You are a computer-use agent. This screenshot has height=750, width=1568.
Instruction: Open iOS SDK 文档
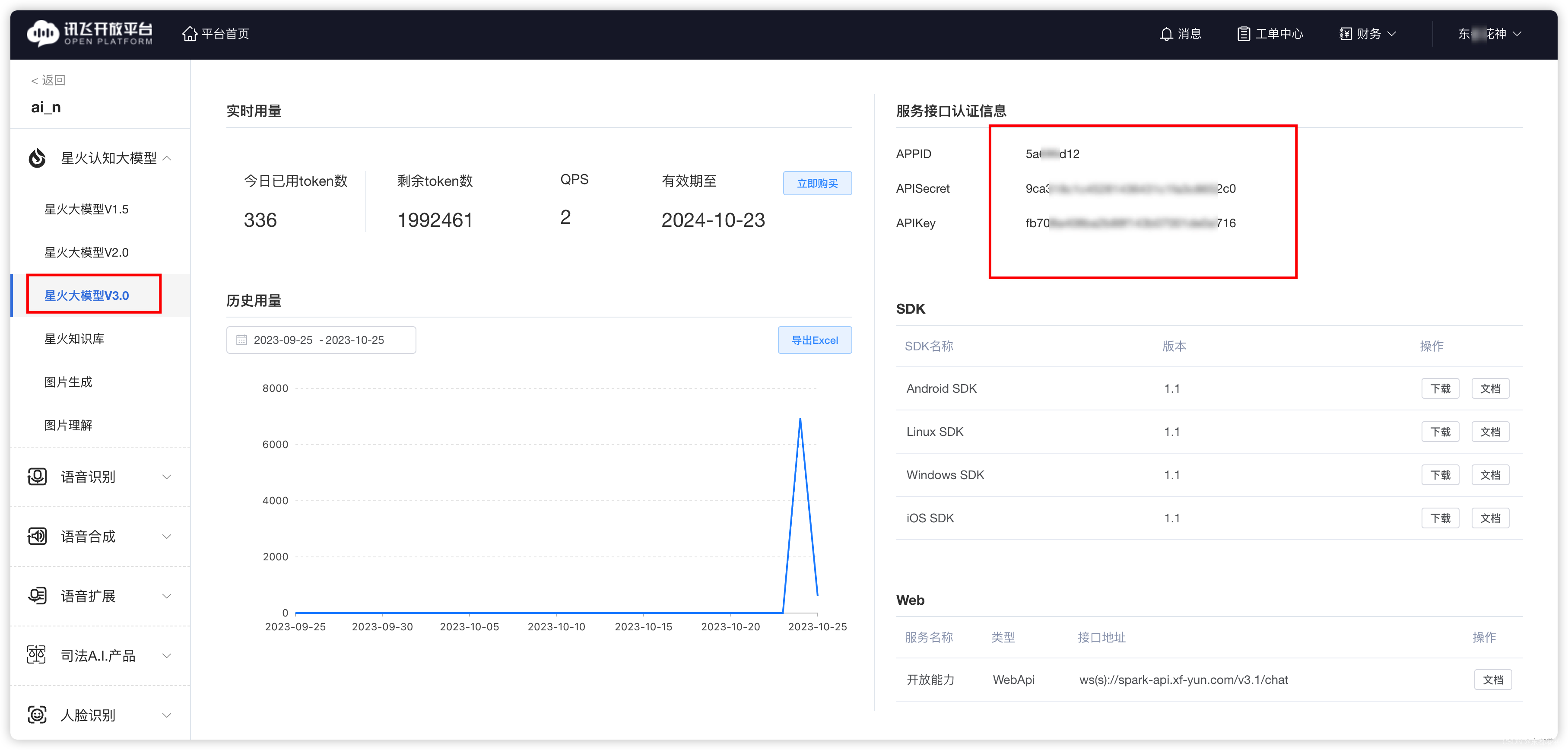[1490, 518]
